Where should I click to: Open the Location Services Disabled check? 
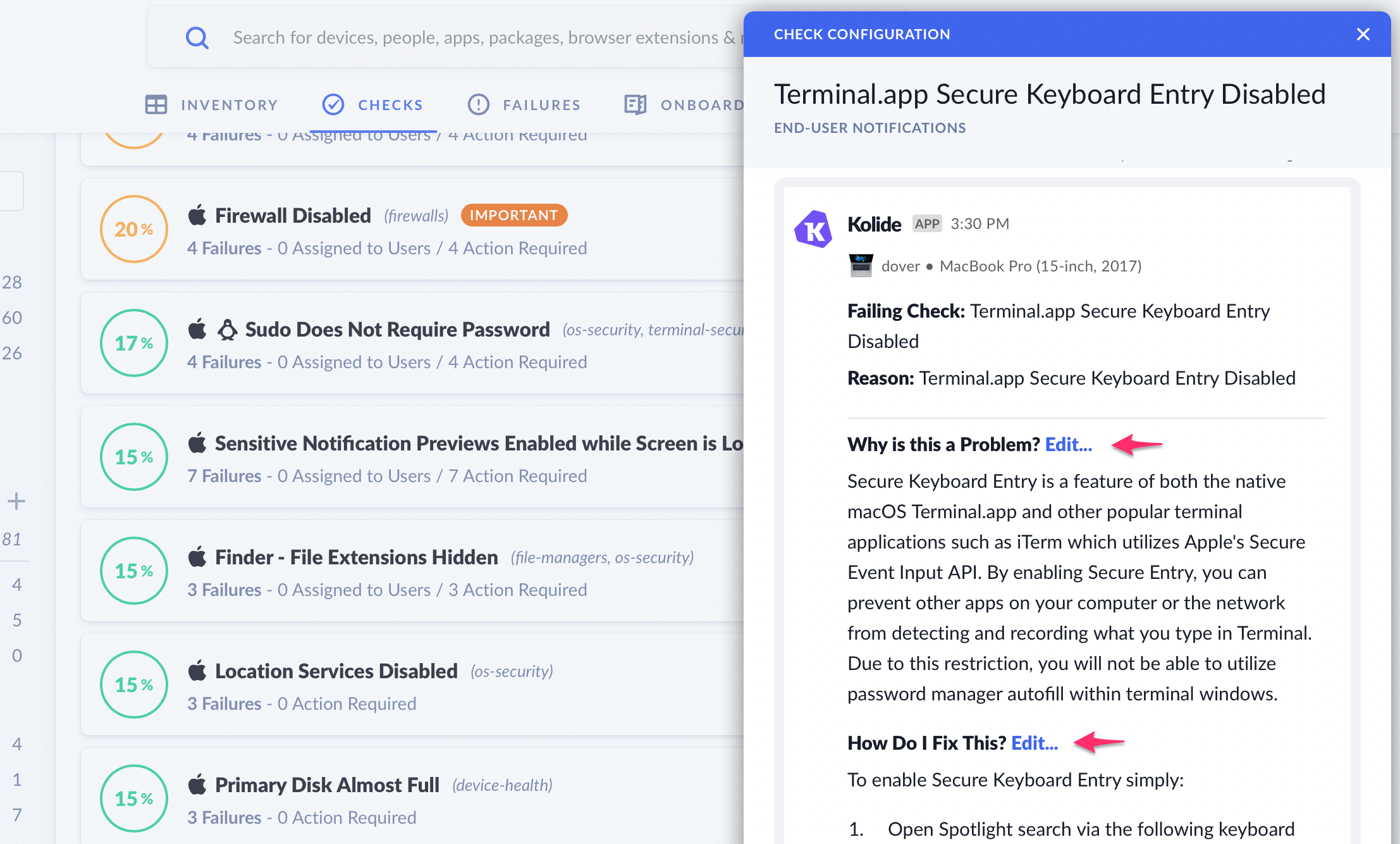click(x=336, y=671)
